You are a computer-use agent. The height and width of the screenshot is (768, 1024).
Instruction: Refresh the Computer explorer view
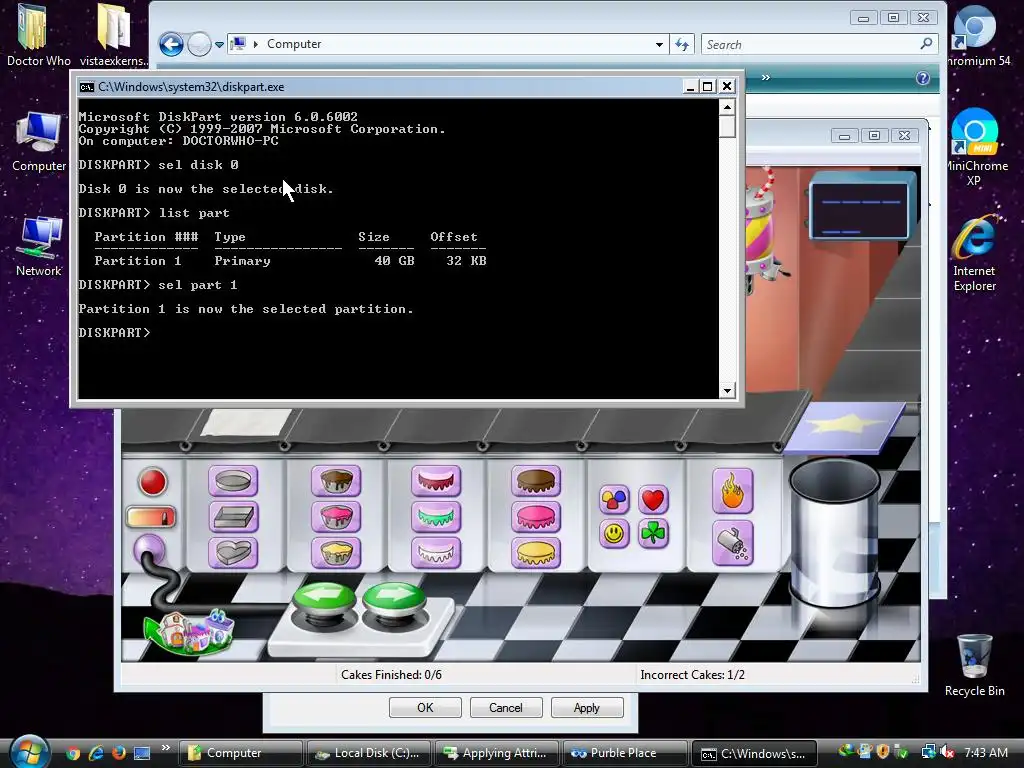point(682,44)
